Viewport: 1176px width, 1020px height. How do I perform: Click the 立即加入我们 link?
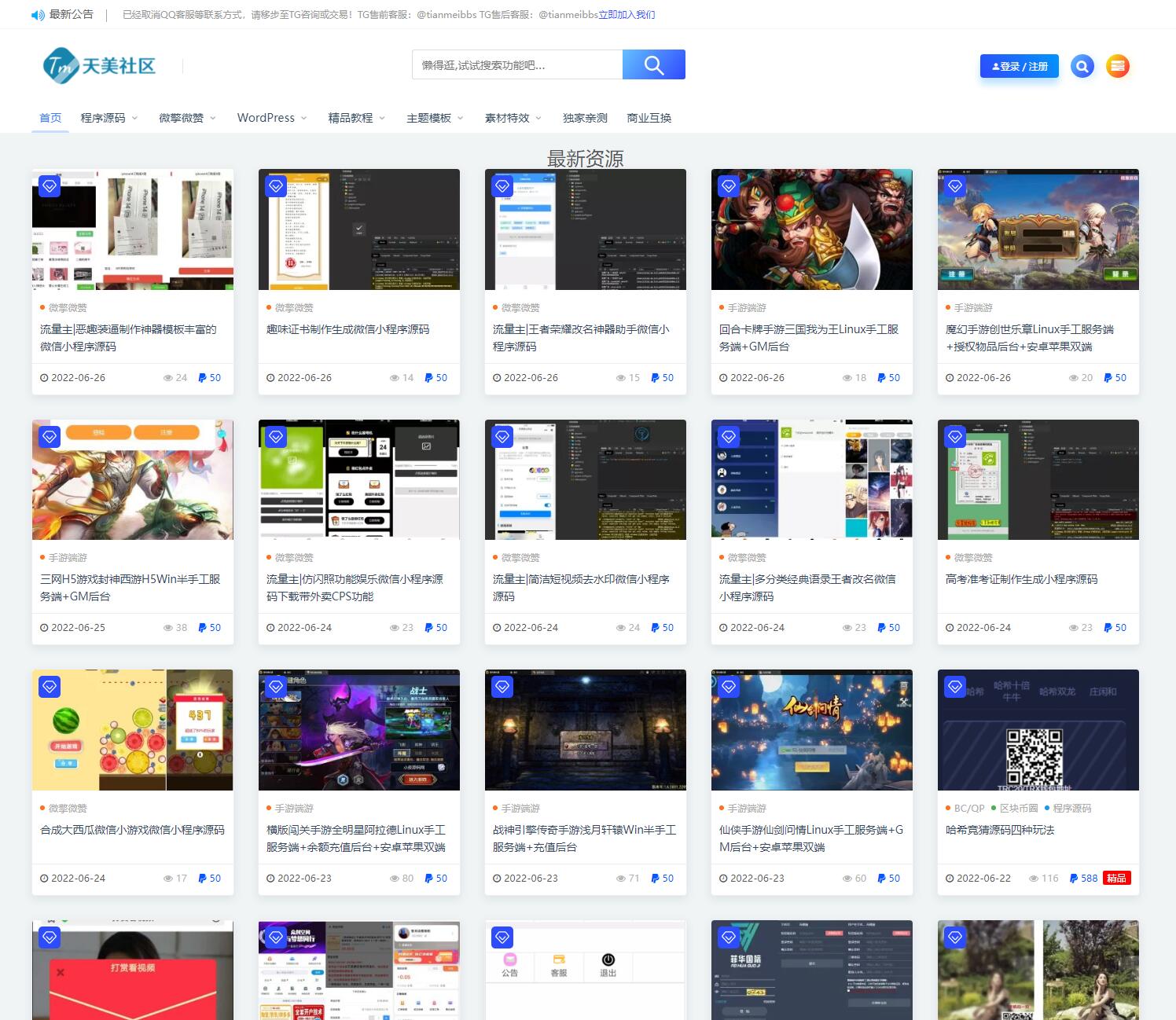coord(627,15)
